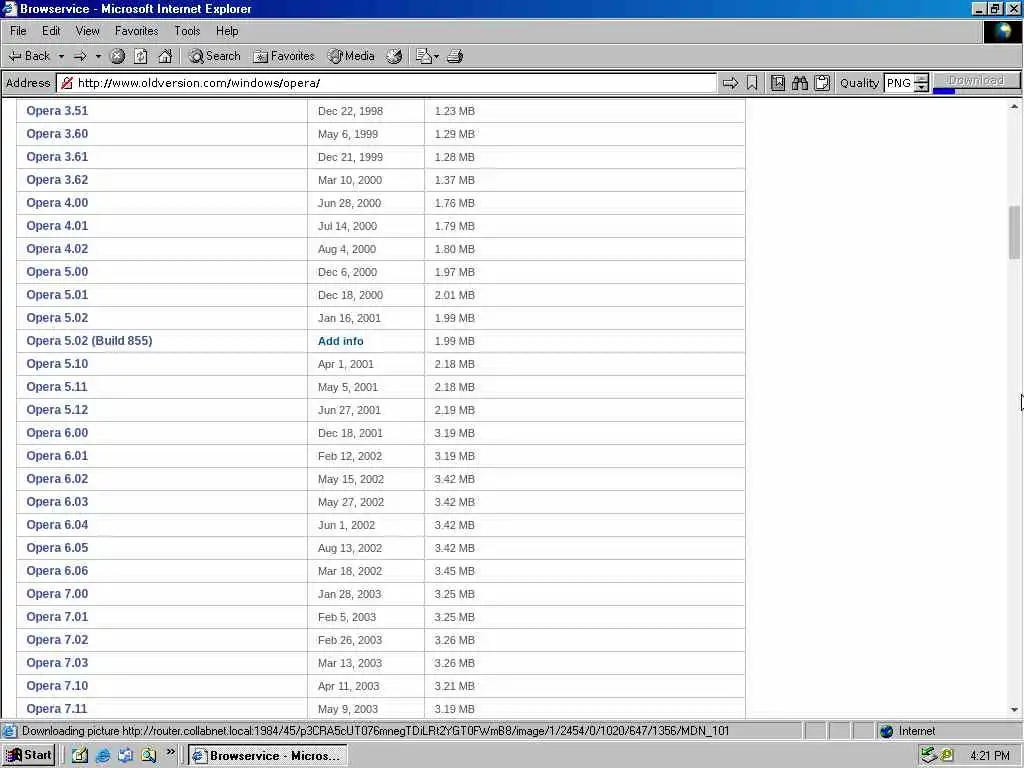Click the system tray network icon
Screen dimensions: 1024x768
[929, 756]
